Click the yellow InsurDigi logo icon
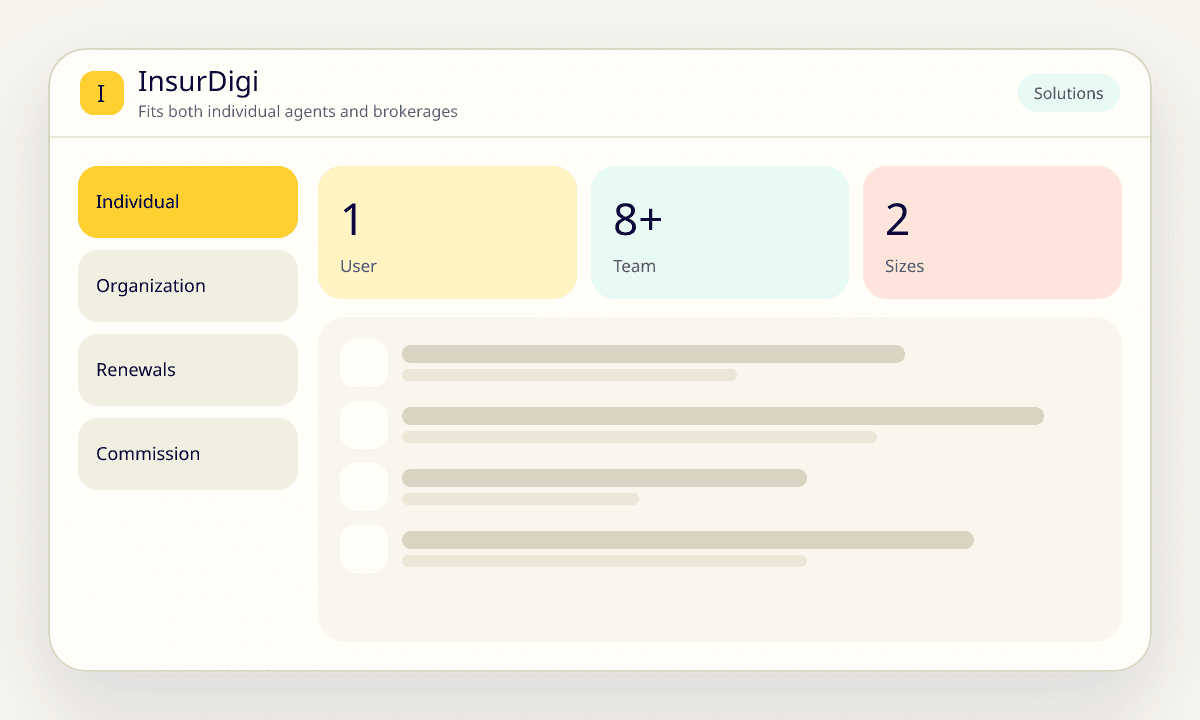1200x720 pixels. coord(101,93)
